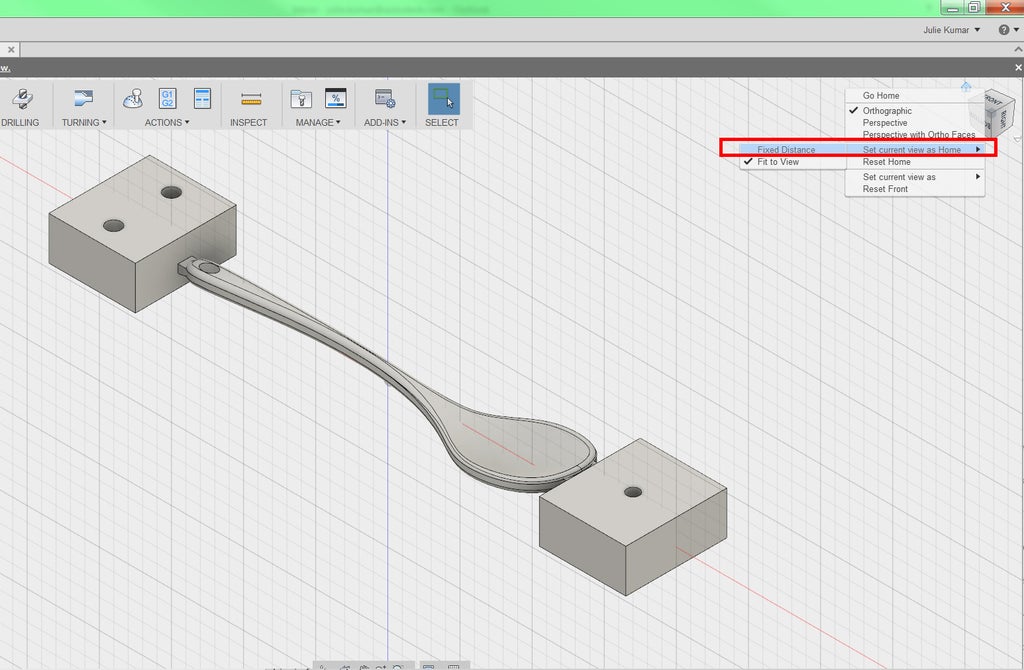Click the Turning operation icon
The image size is (1024, 670).
84,98
